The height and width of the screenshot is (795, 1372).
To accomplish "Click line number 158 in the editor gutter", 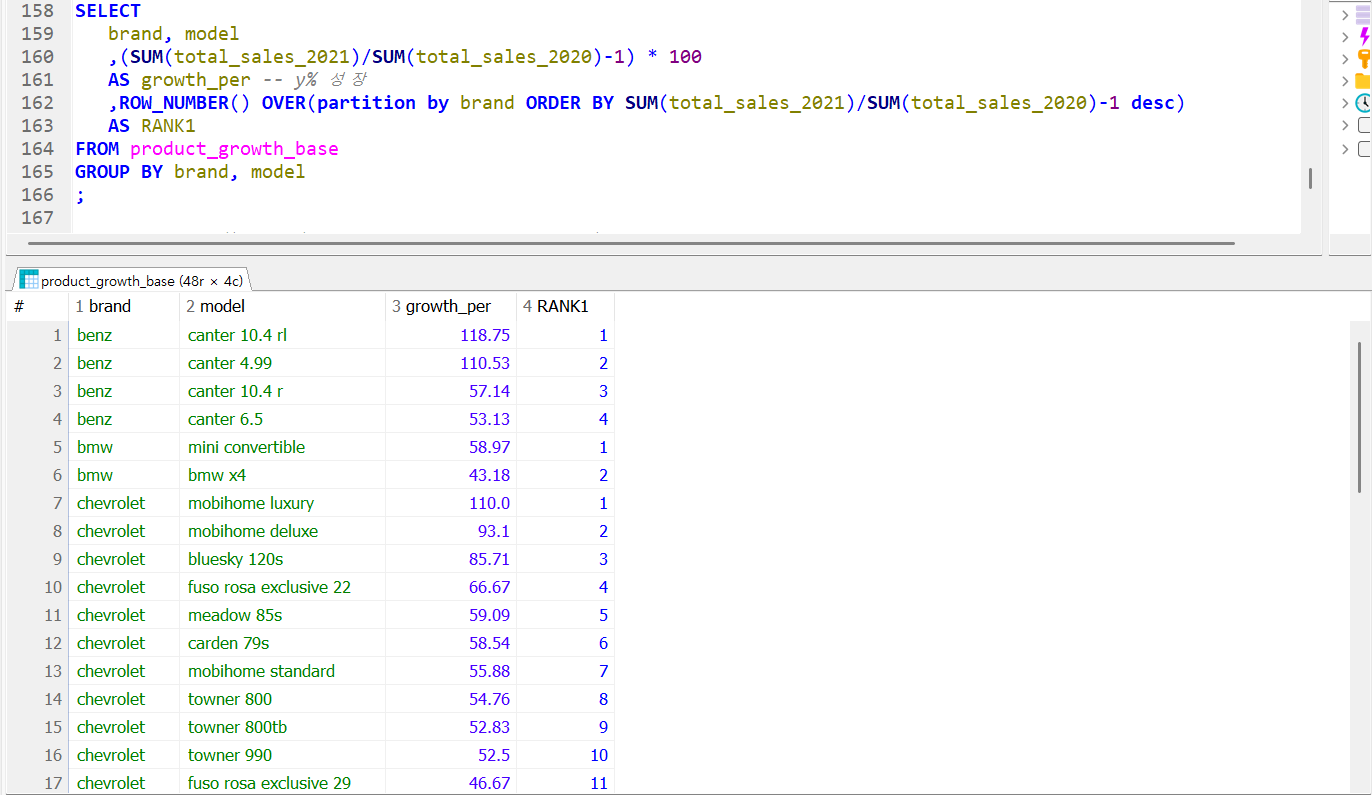I will [37, 11].
